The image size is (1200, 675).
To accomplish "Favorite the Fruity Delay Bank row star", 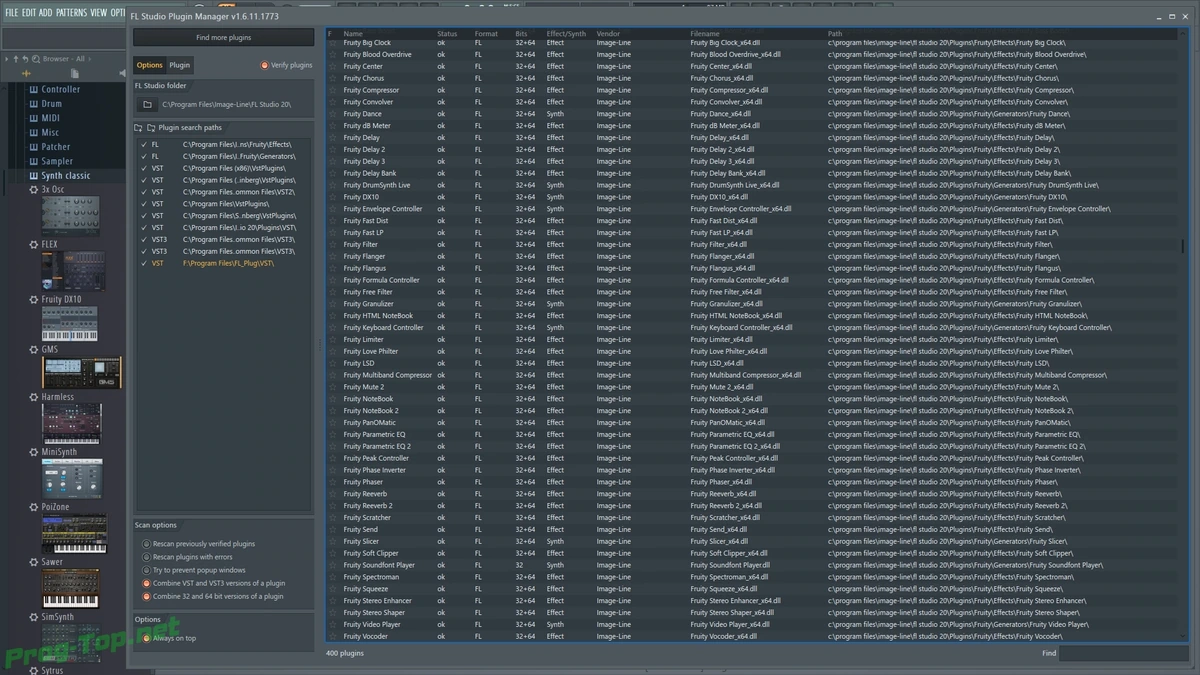I will (333, 173).
